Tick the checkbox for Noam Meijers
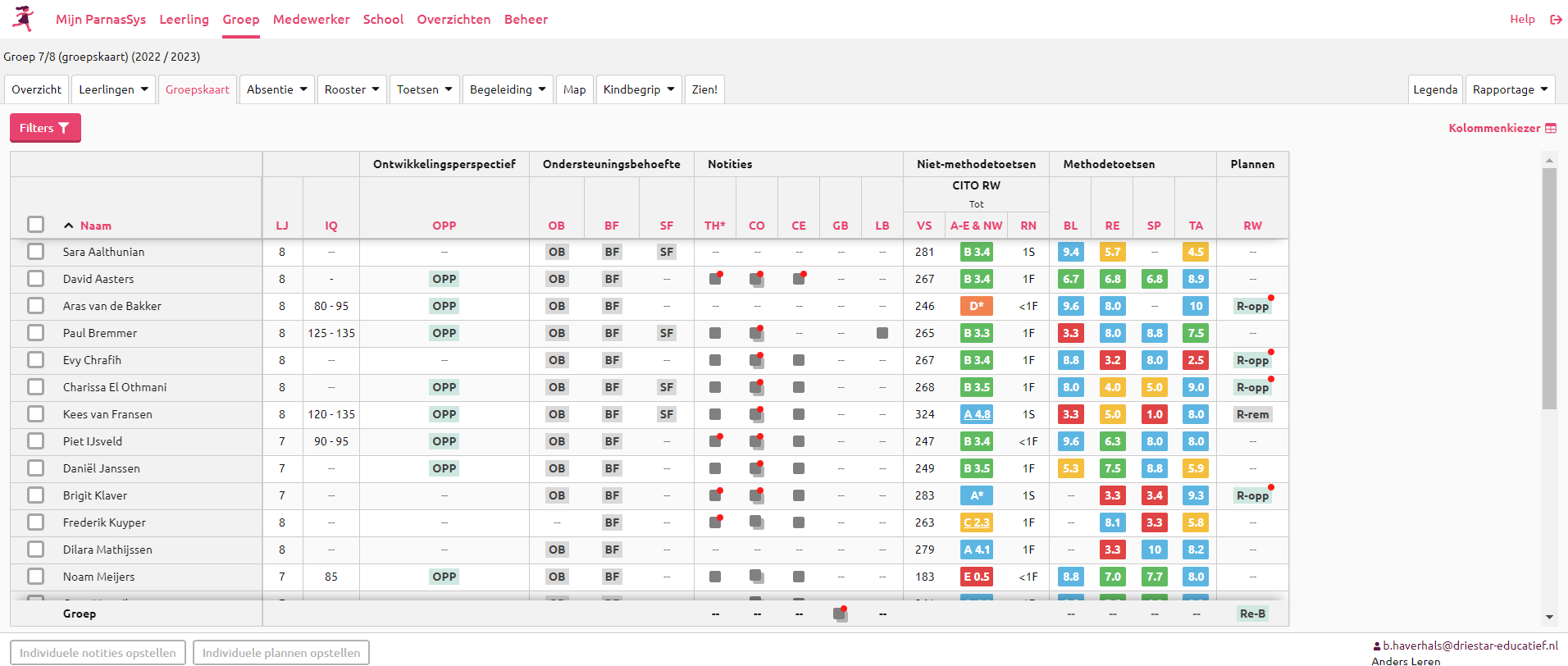Image resolution: width=1568 pixels, height=666 pixels. click(x=35, y=576)
